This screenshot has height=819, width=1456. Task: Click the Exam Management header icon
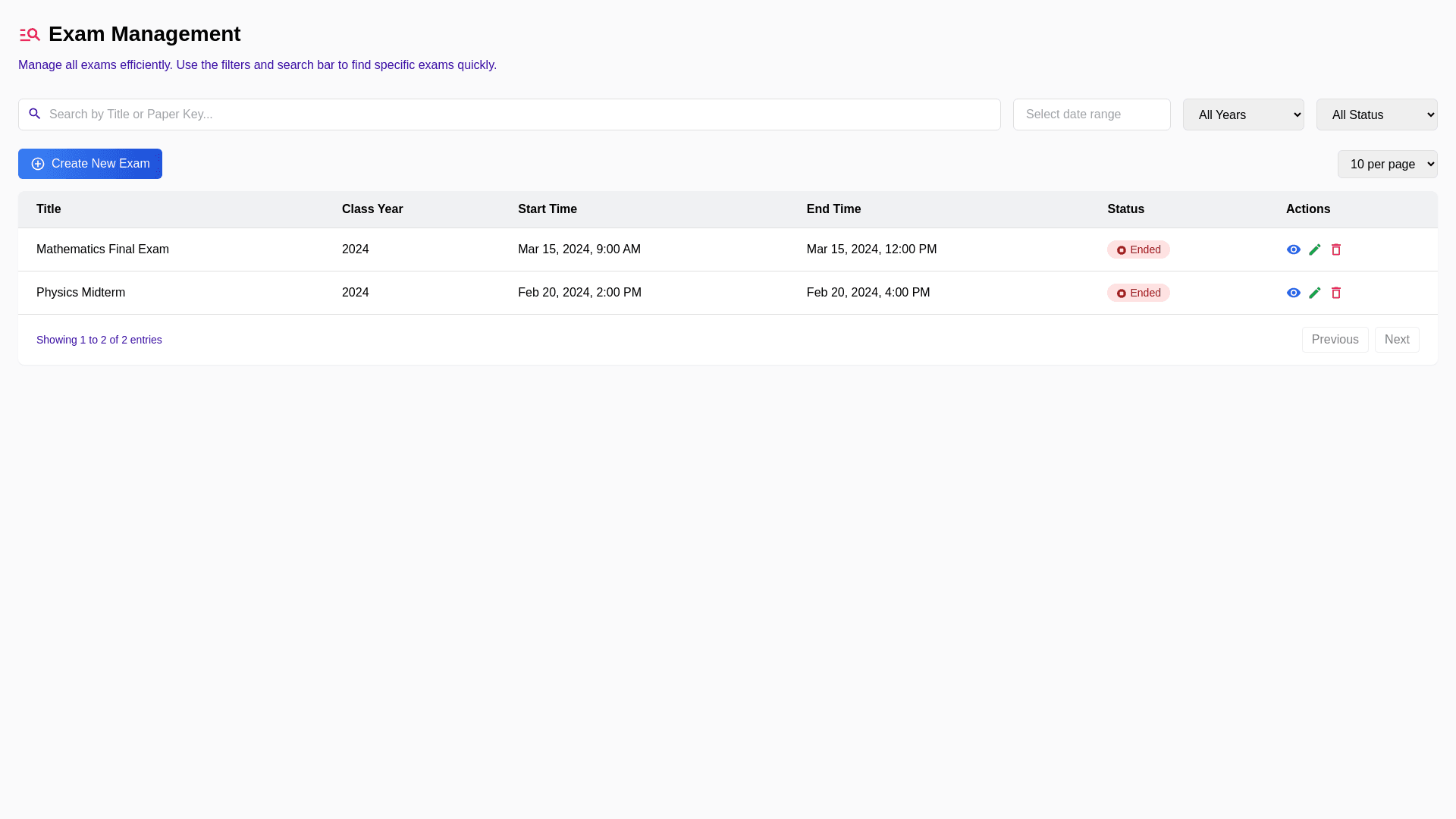(x=30, y=35)
